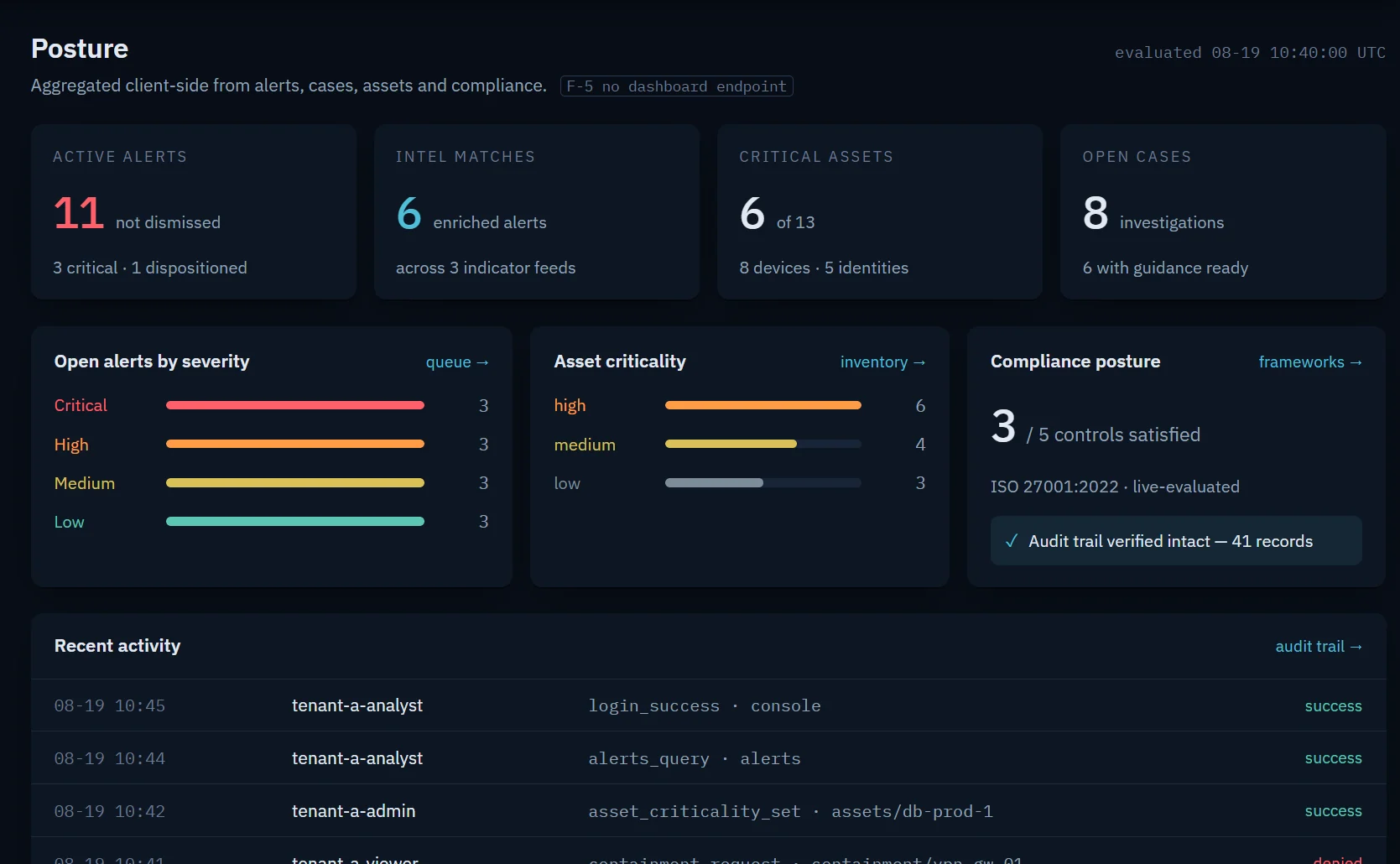The image size is (1400, 864).
Task: Click the 'Compliance posture' heading
Action: [1075, 362]
